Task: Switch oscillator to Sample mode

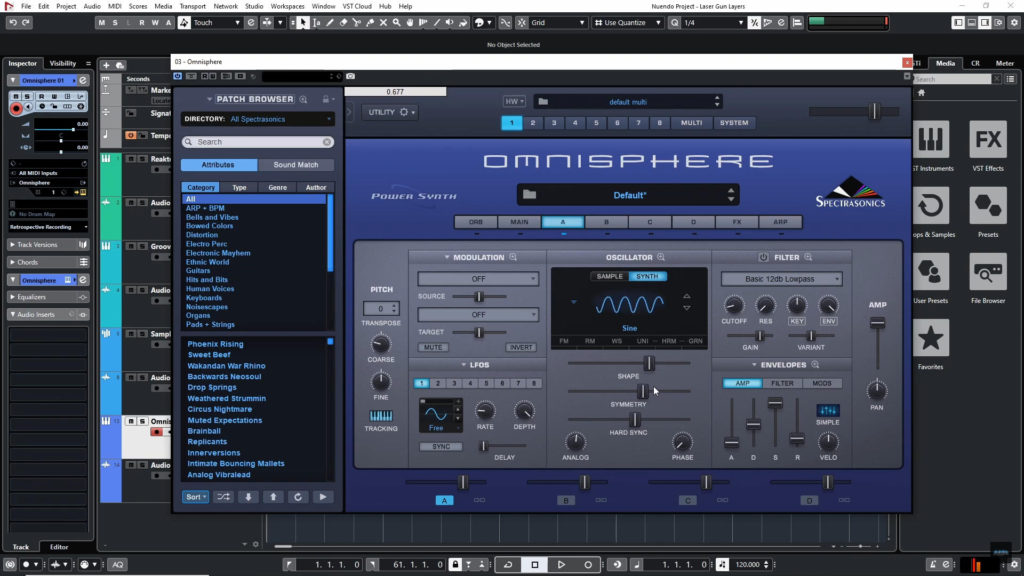Action: click(609, 276)
